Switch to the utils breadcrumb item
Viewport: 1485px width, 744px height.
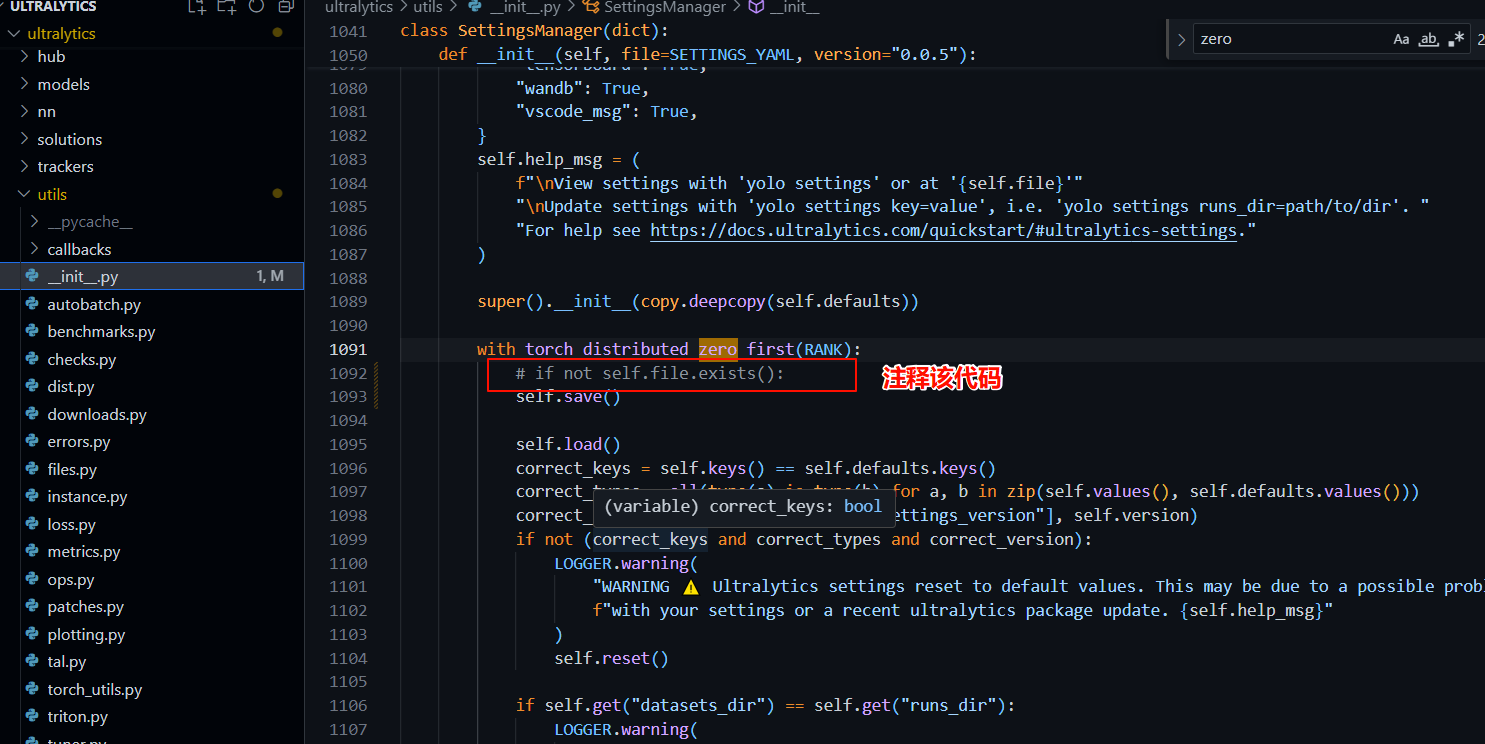[x=427, y=8]
